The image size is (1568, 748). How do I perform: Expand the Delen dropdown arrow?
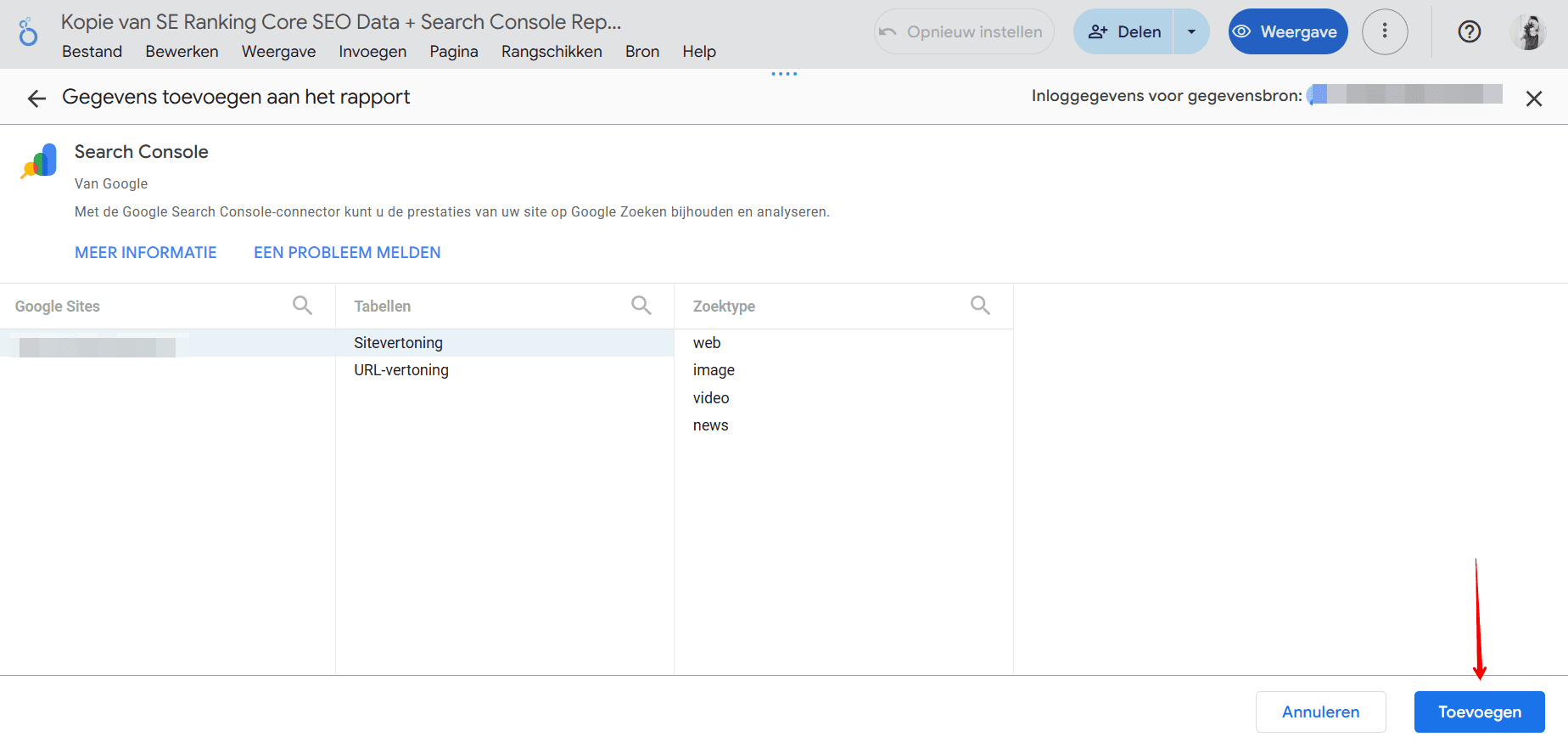pyautogui.click(x=1191, y=31)
